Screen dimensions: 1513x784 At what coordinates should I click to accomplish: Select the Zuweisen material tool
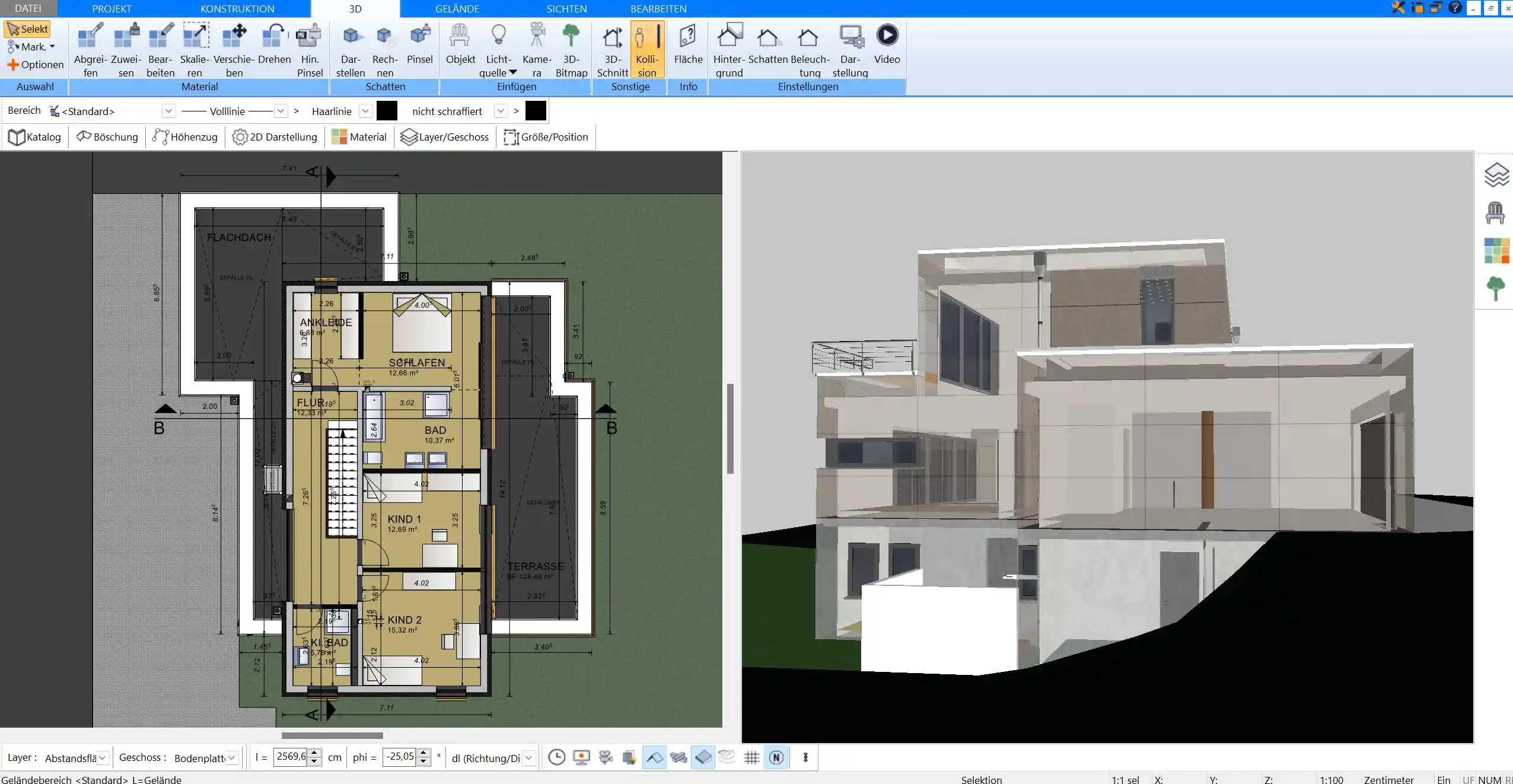click(x=126, y=50)
